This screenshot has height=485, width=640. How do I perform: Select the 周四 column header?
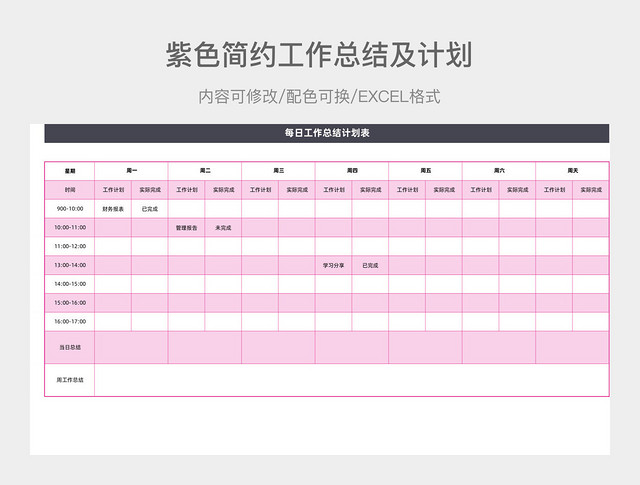[352, 171]
